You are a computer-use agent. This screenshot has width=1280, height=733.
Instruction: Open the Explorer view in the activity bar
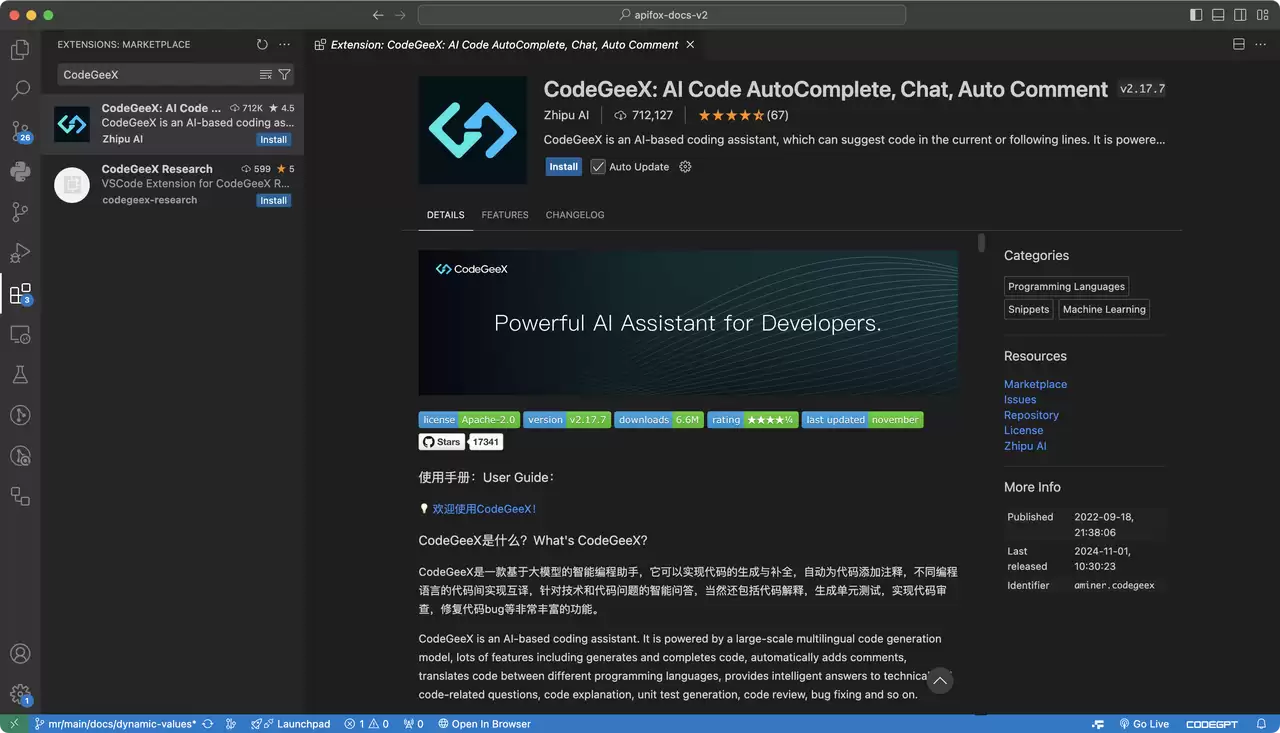click(20, 49)
